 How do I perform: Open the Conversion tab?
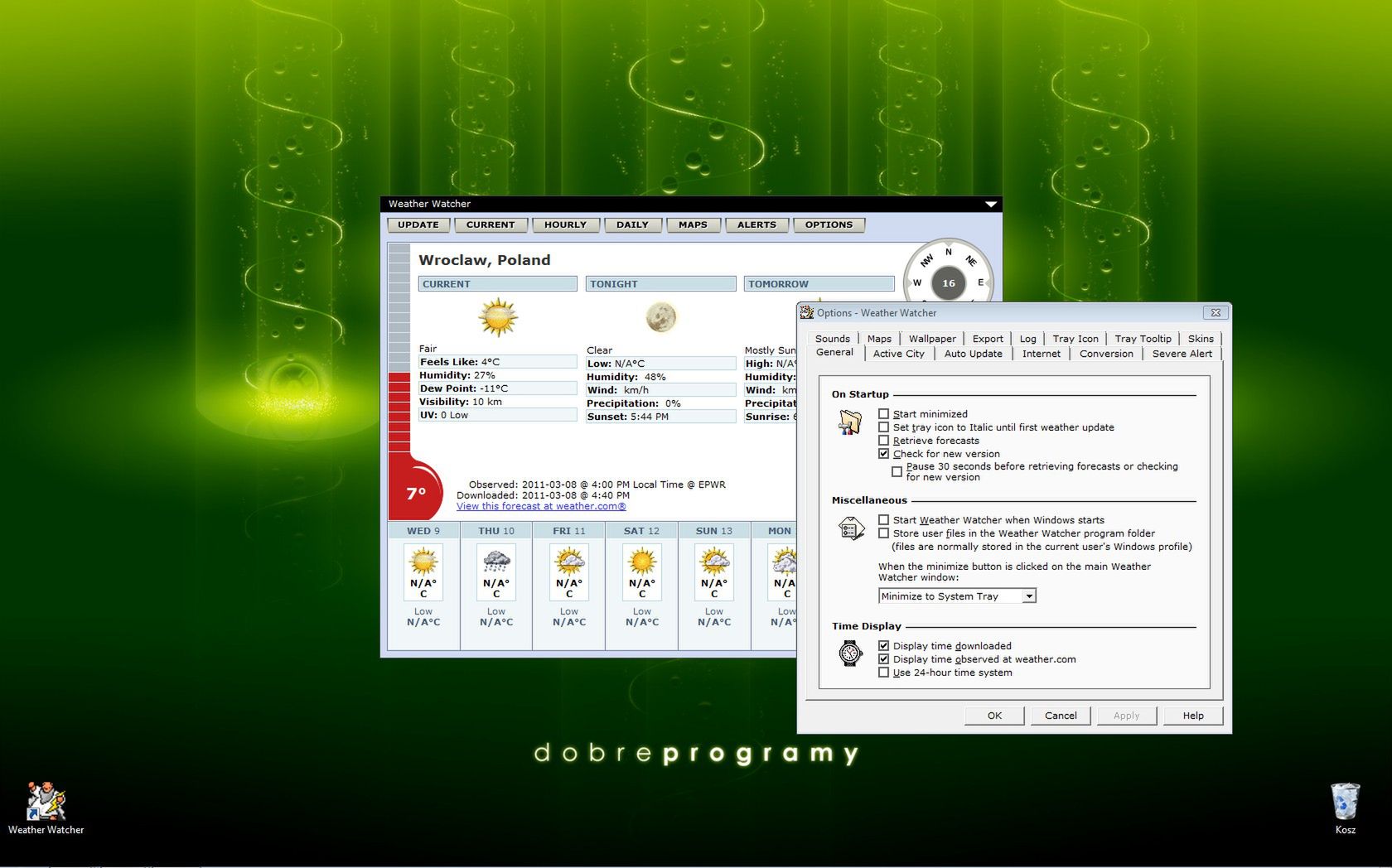pos(1106,354)
